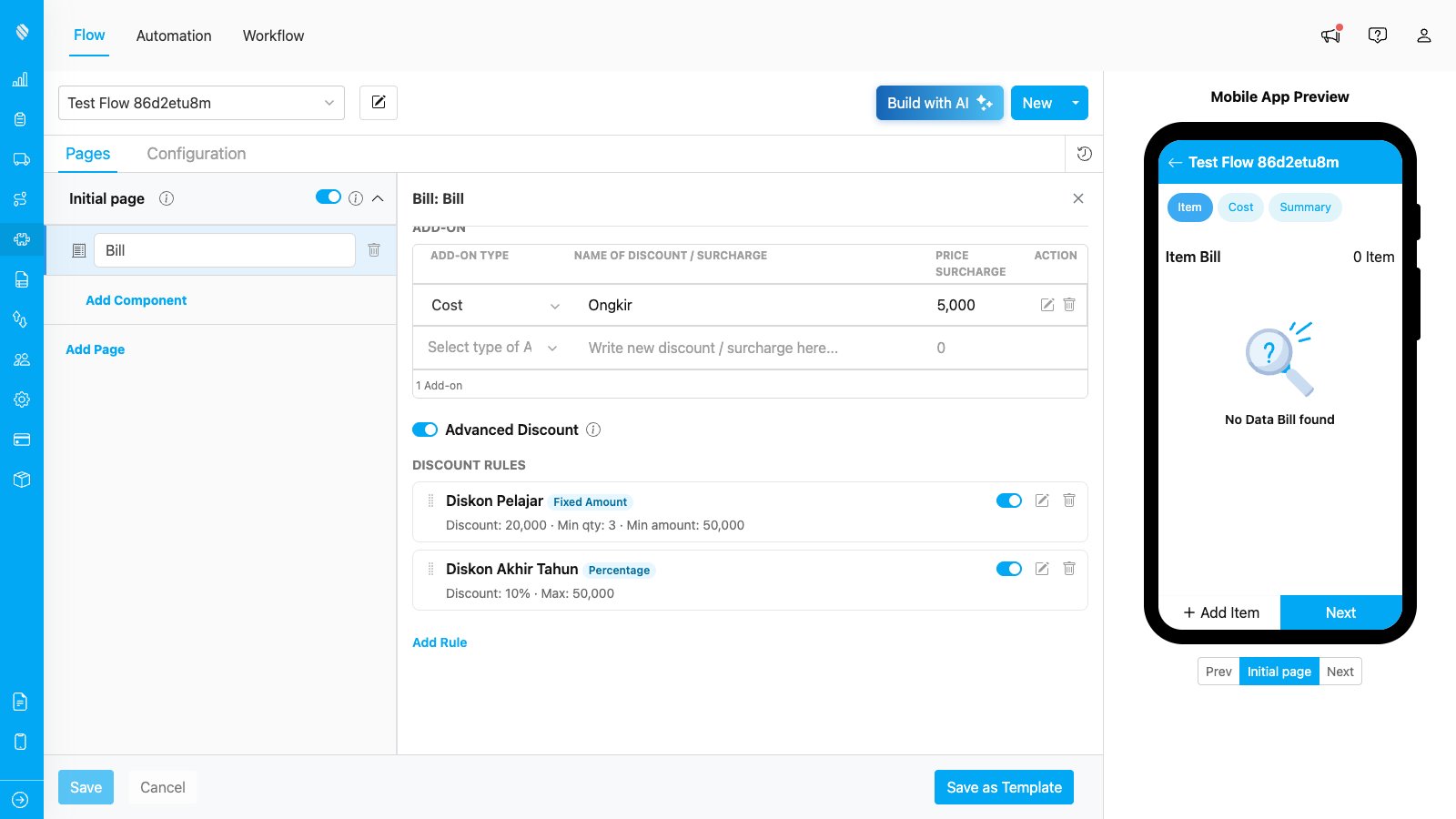Click info icon next to Initial page title
The image size is (1456, 819).
tap(167, 198)
